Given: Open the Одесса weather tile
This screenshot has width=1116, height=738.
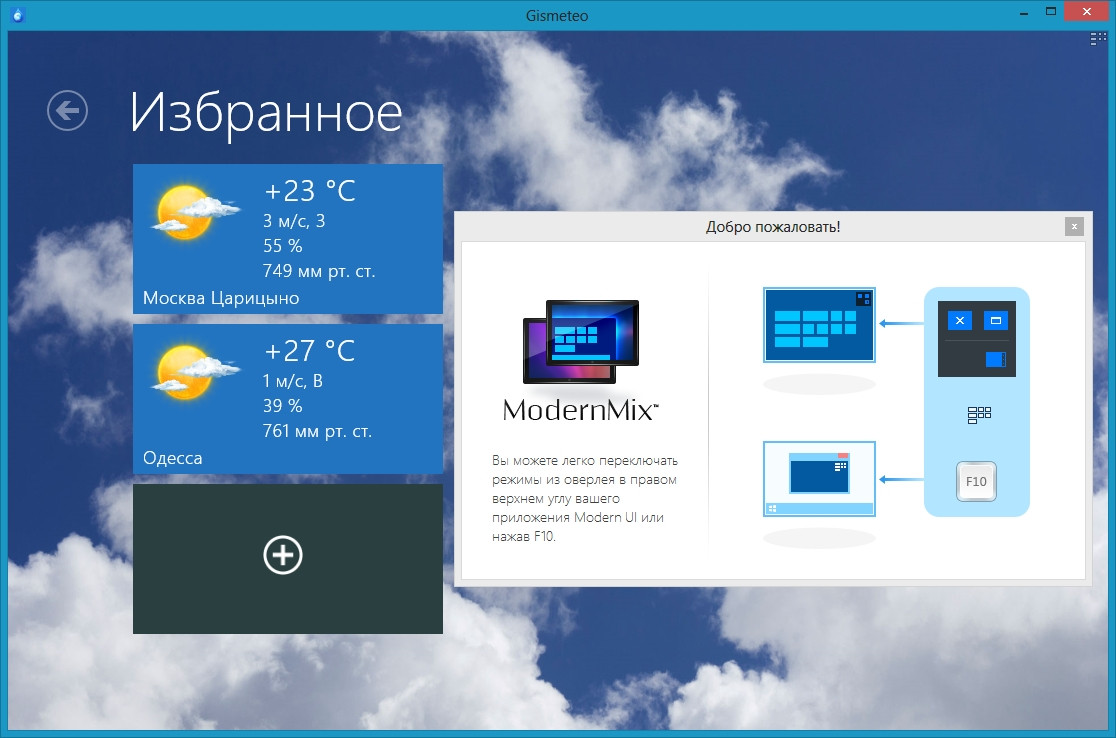Looking at the screenshot, I should coord(288,399).
